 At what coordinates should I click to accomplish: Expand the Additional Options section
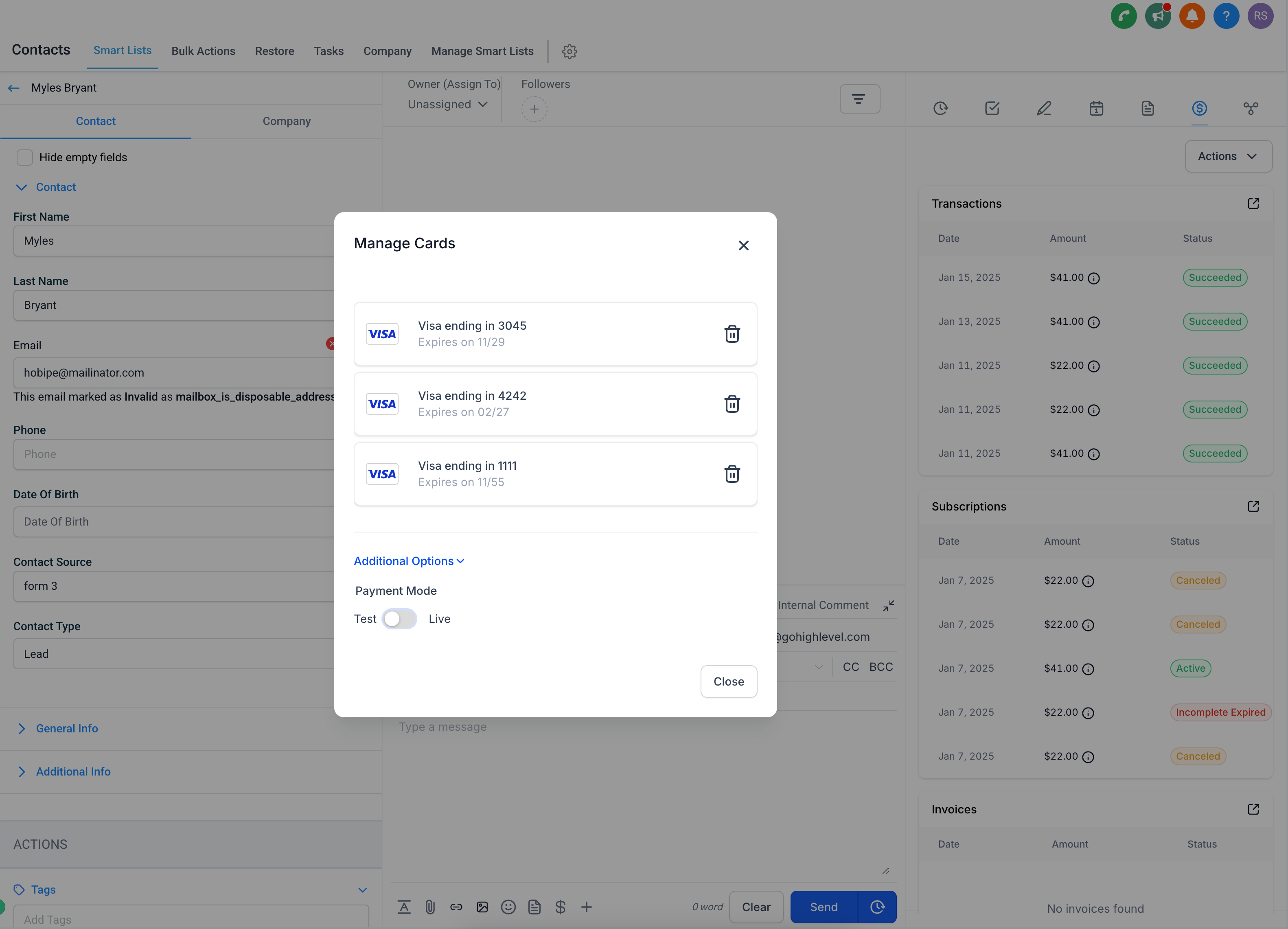click(409, 561)
